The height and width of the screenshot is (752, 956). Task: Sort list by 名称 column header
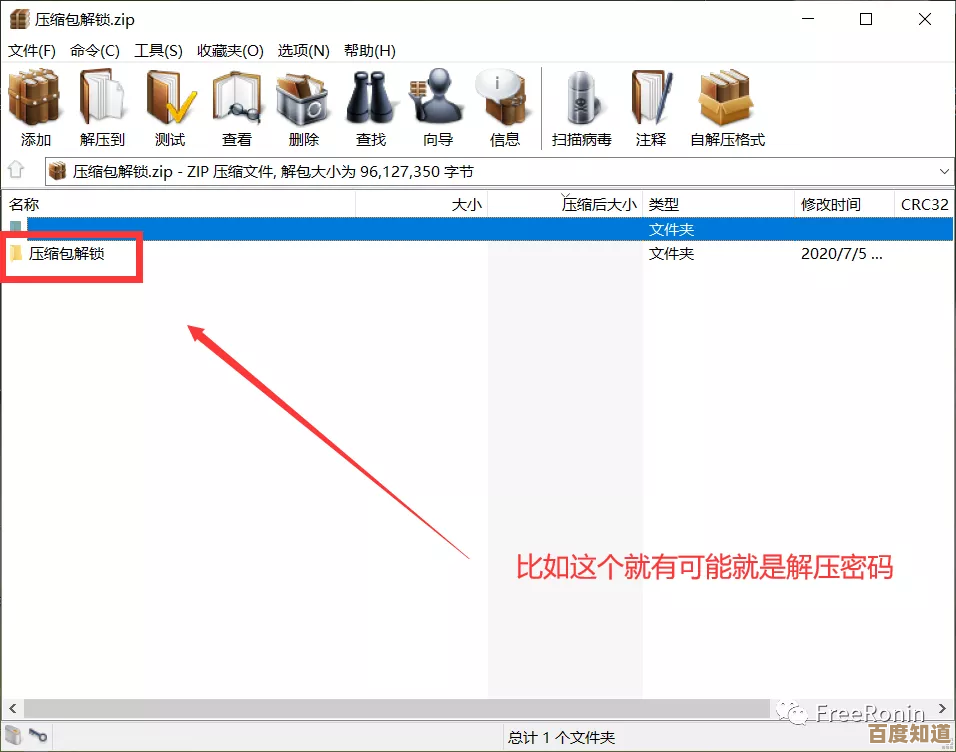pos(25,204)
